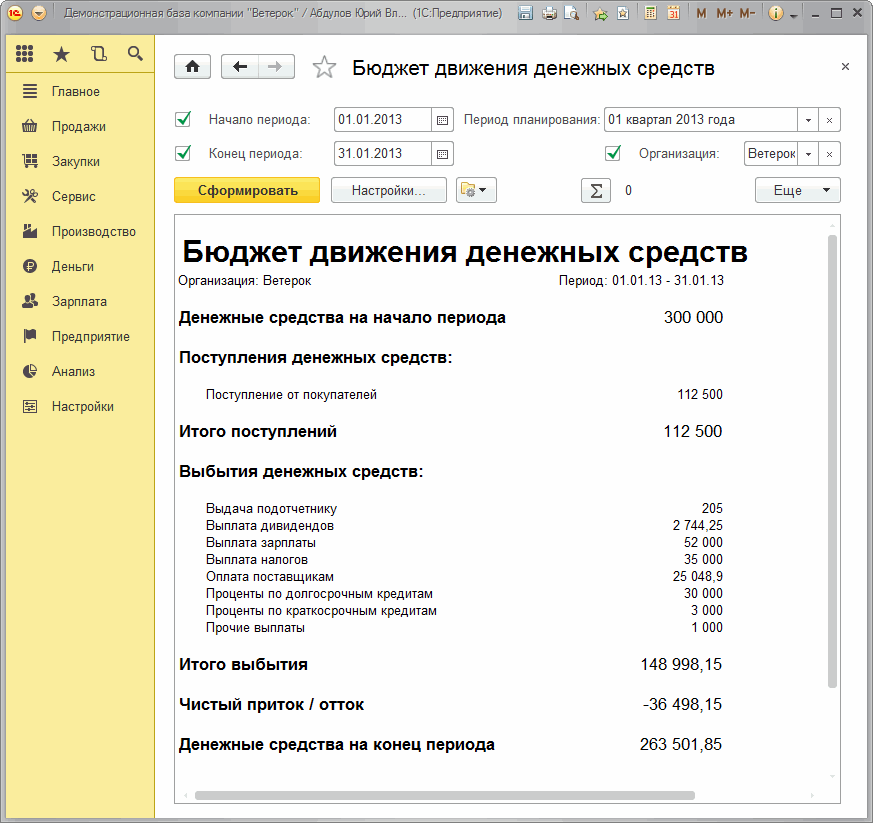Expand dropdown arrow next to info icon
873x823 pixels.
(x=793, y=15)
